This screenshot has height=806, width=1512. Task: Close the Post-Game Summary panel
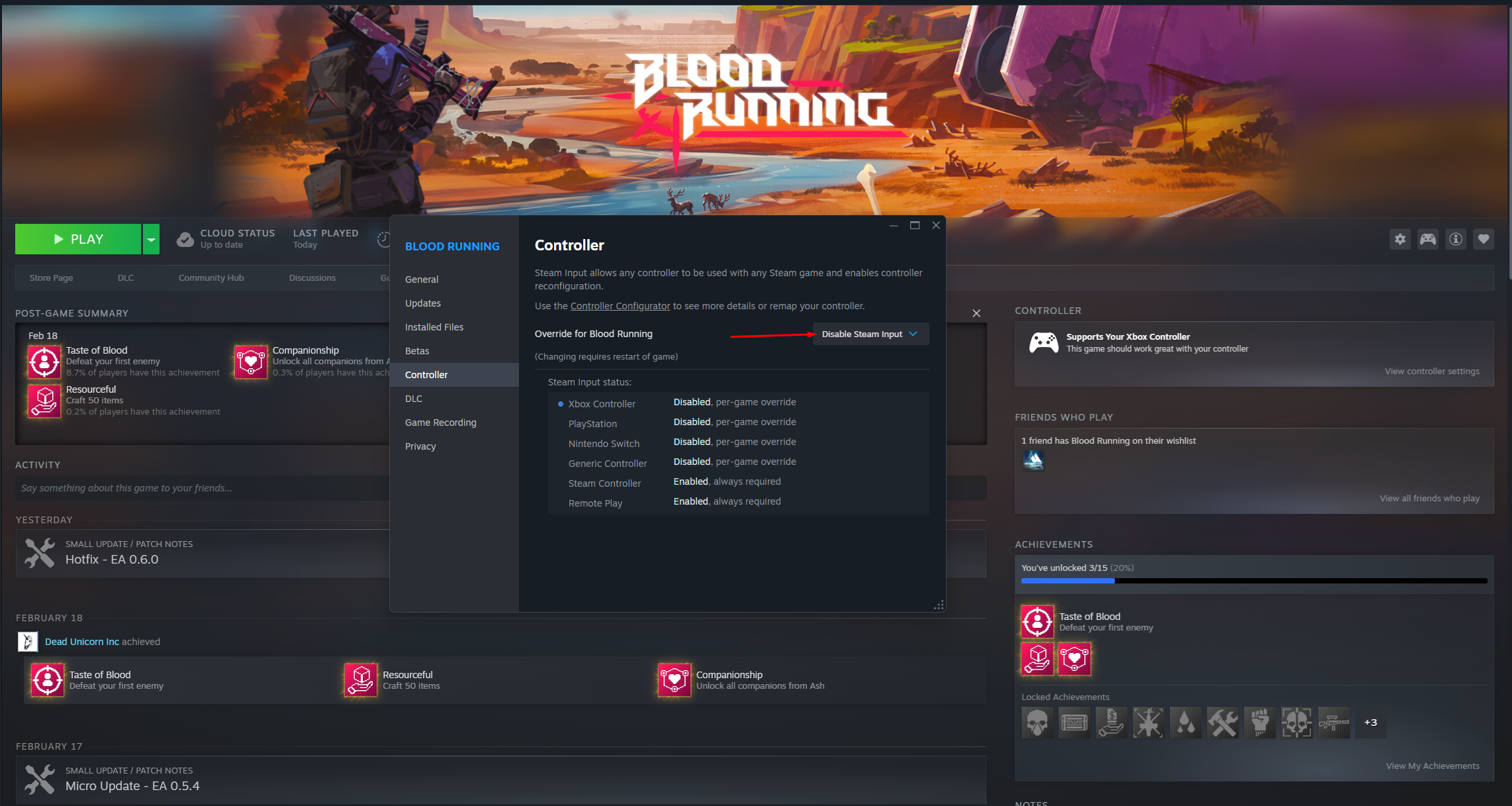976,313
